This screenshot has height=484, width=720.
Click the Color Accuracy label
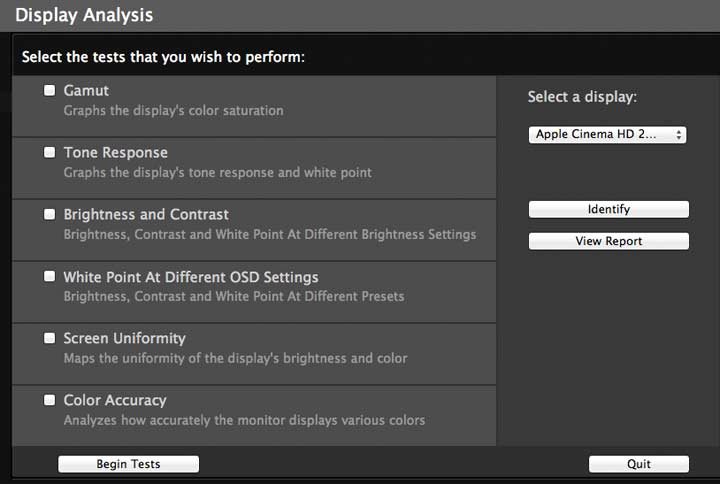pyautogui.click(x=115, y=400)
